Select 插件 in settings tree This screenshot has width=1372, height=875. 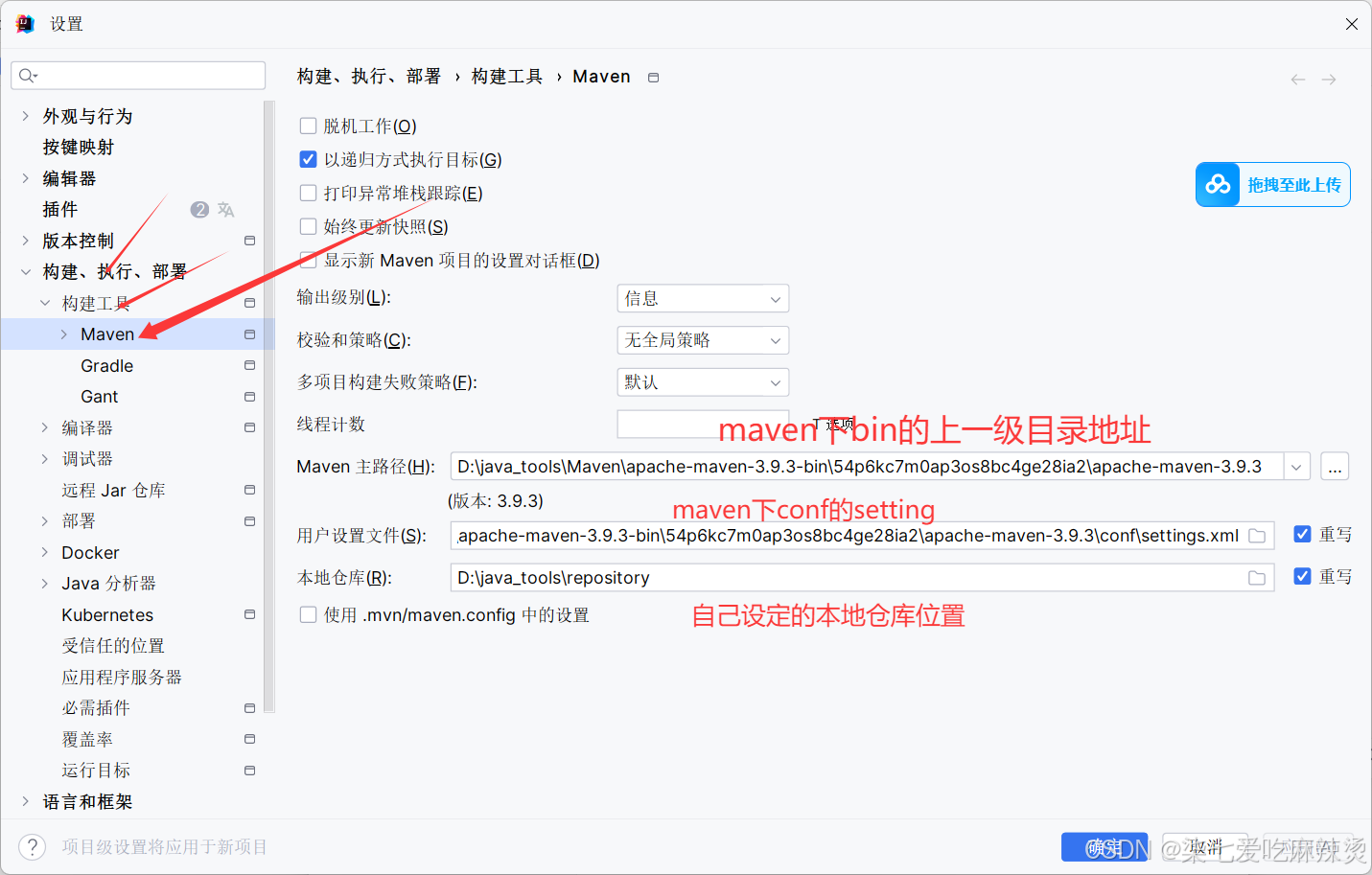click(x=60, y=209)
